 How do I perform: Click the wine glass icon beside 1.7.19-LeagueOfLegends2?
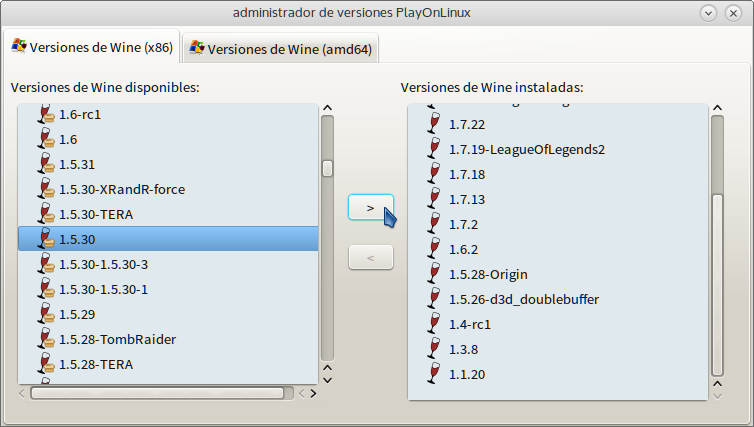434,149
